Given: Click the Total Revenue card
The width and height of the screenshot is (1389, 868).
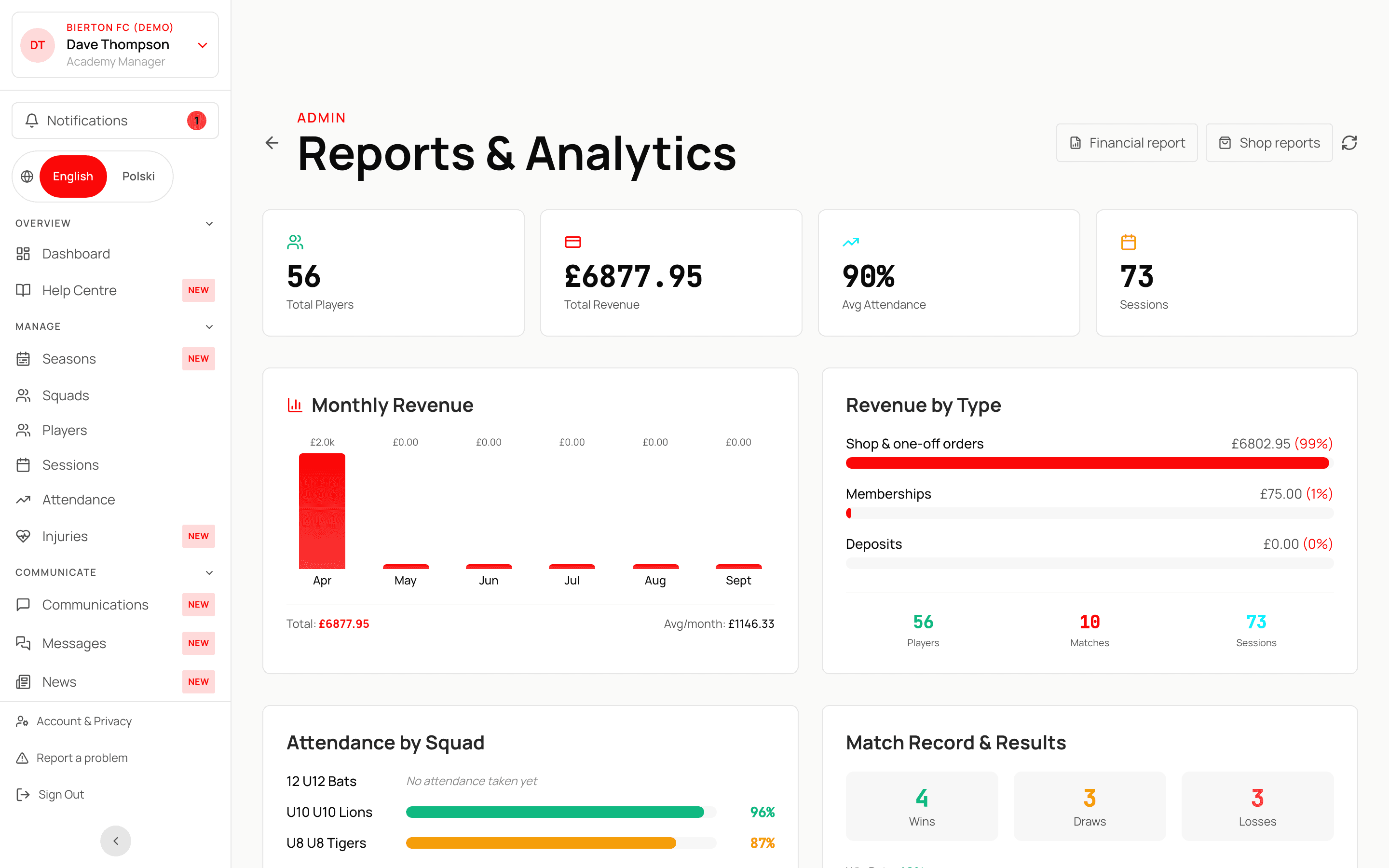Looking at the screenshot, I should pos(671,273).
